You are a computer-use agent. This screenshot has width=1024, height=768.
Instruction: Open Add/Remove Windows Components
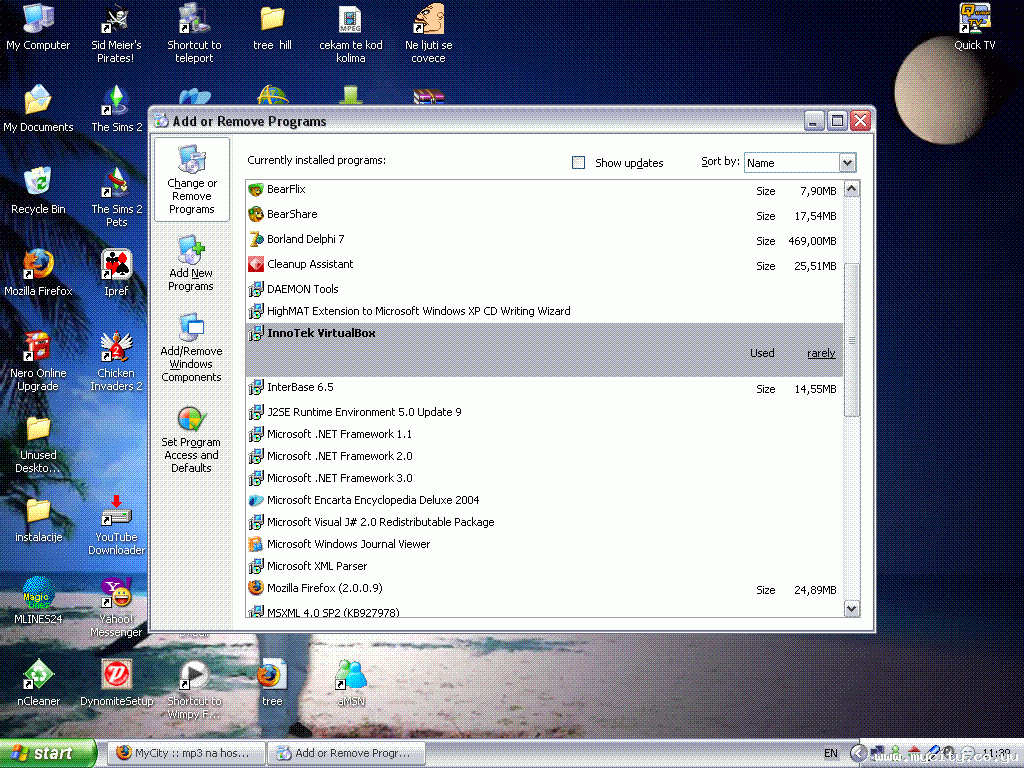tap(191, 348)
